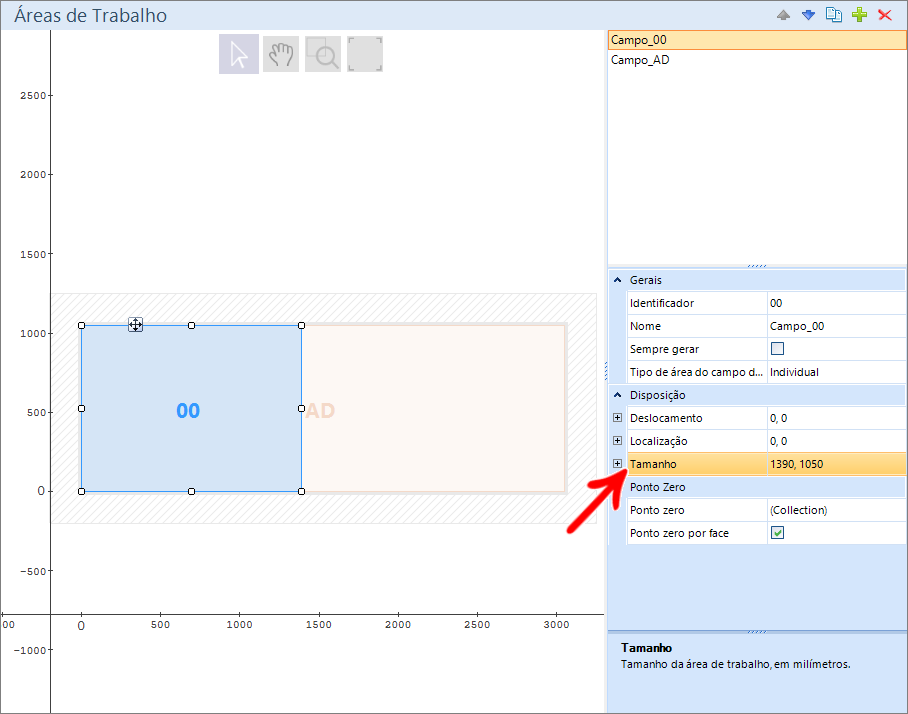Image resolution: width=908 pixels, height=714 pixels.
Task: Move work area up with gray arrow
Action: coord(783,15)
